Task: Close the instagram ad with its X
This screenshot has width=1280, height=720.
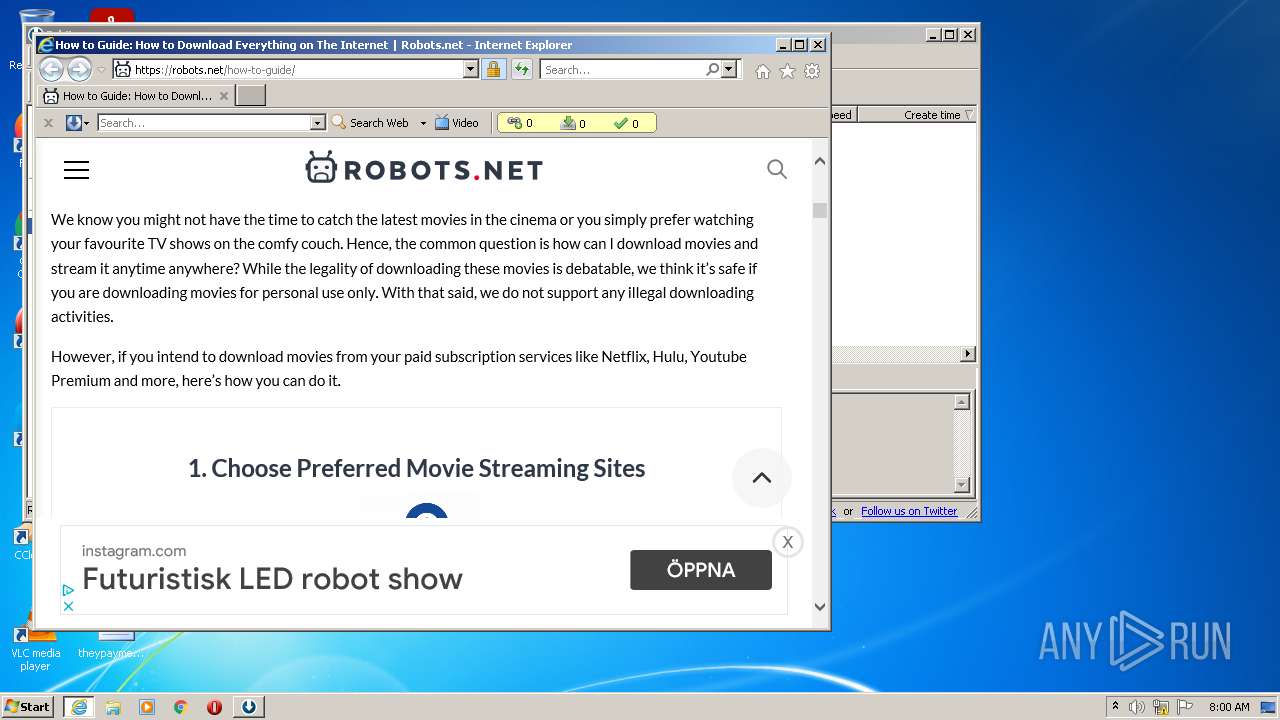Action: [x=787, y=542]
